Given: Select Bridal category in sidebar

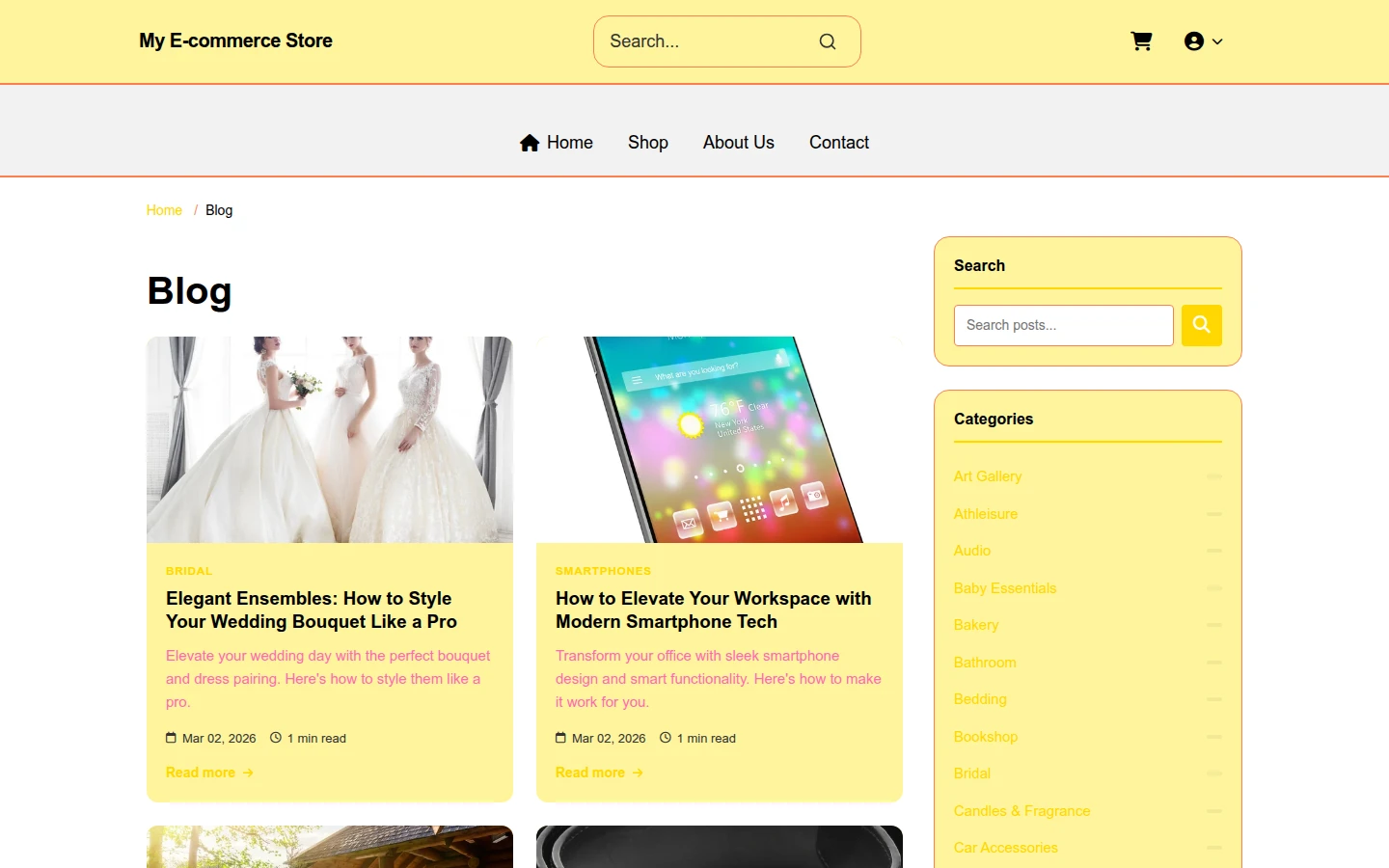Looking at the screenshot, I should click(x=972, y=773).
